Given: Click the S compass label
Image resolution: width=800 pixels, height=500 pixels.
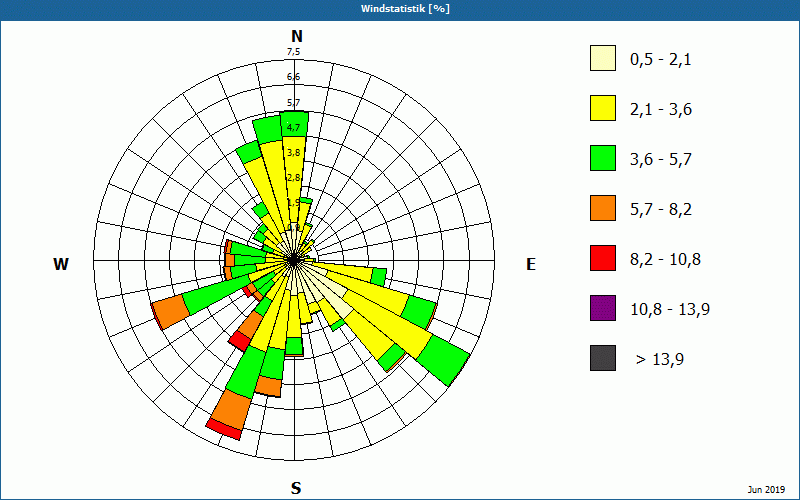Looking at the screenshot, I should point(296,488).
